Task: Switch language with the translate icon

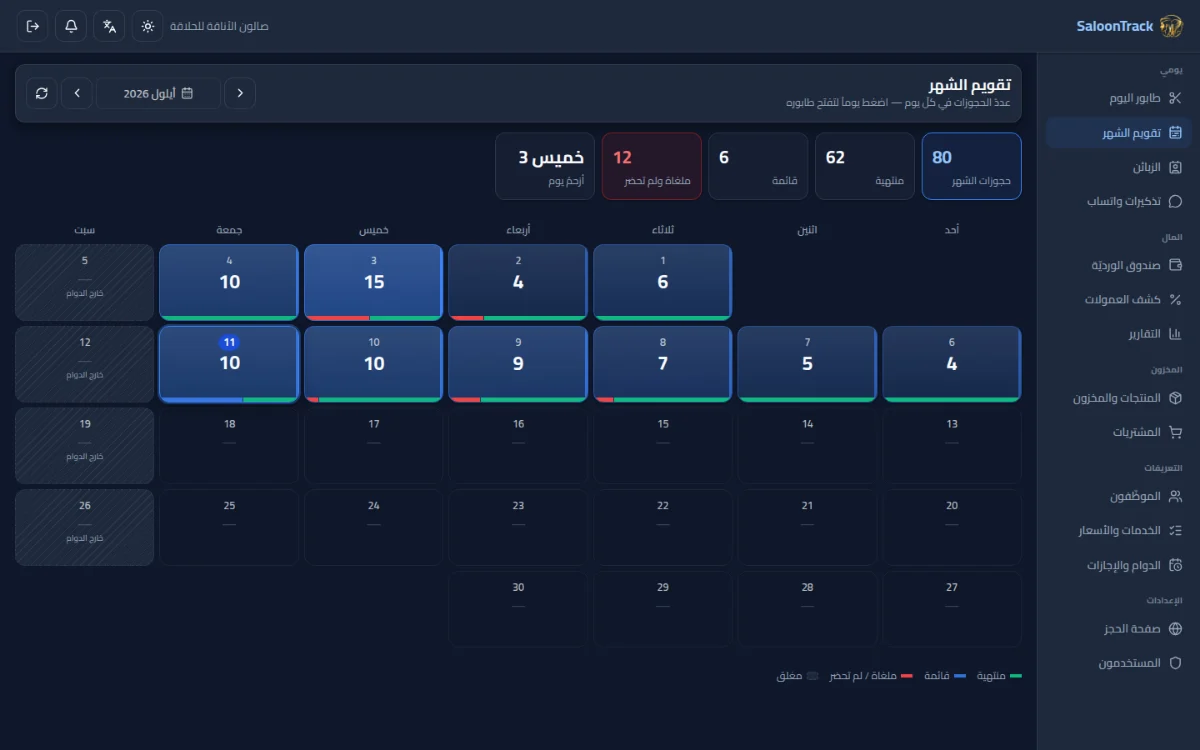Action: tap(109, 26)
